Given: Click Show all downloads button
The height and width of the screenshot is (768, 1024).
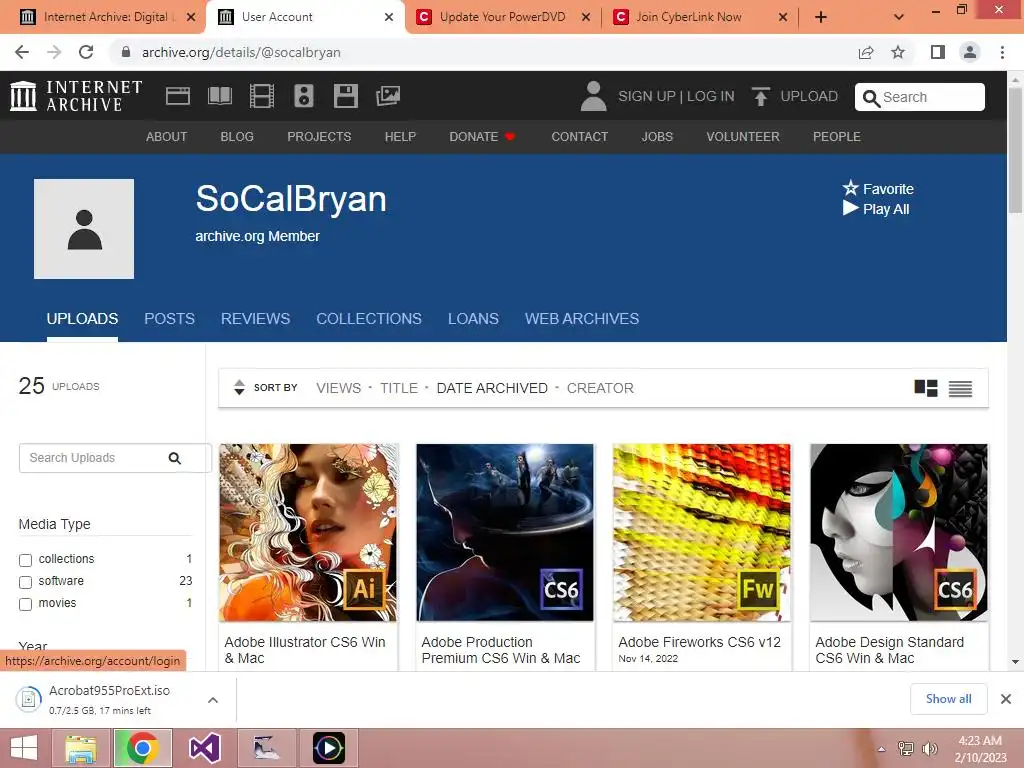Looking at the screenshot, I should [948, 699].
